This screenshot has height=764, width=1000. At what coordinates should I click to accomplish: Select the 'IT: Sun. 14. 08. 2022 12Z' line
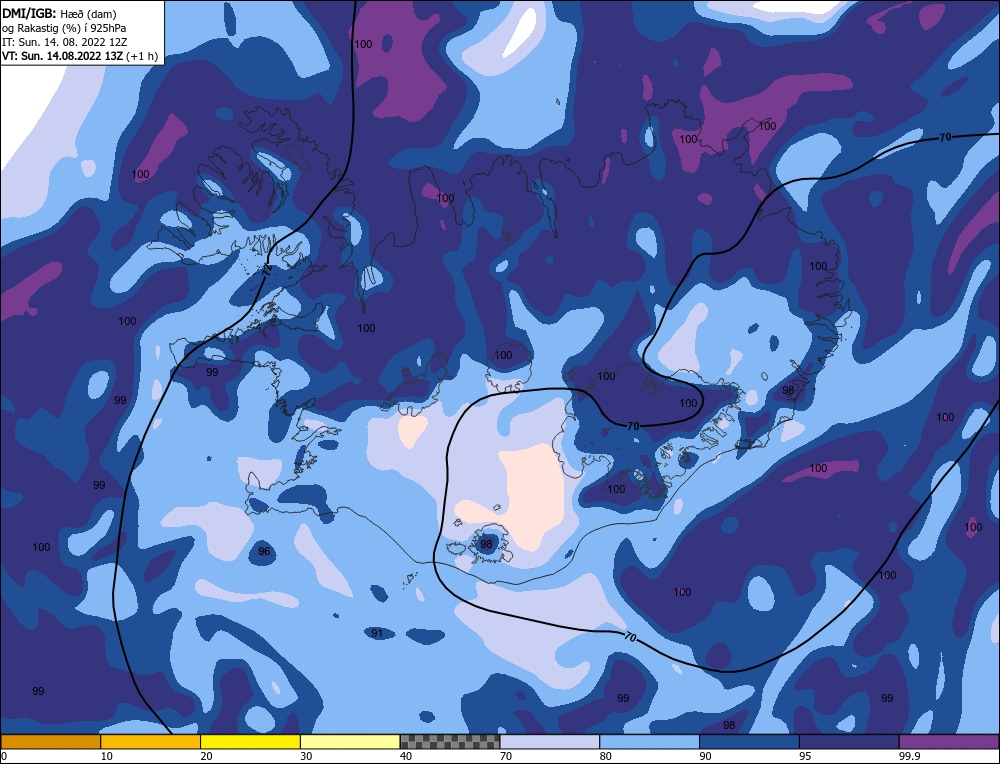click(x=64, y=42)
